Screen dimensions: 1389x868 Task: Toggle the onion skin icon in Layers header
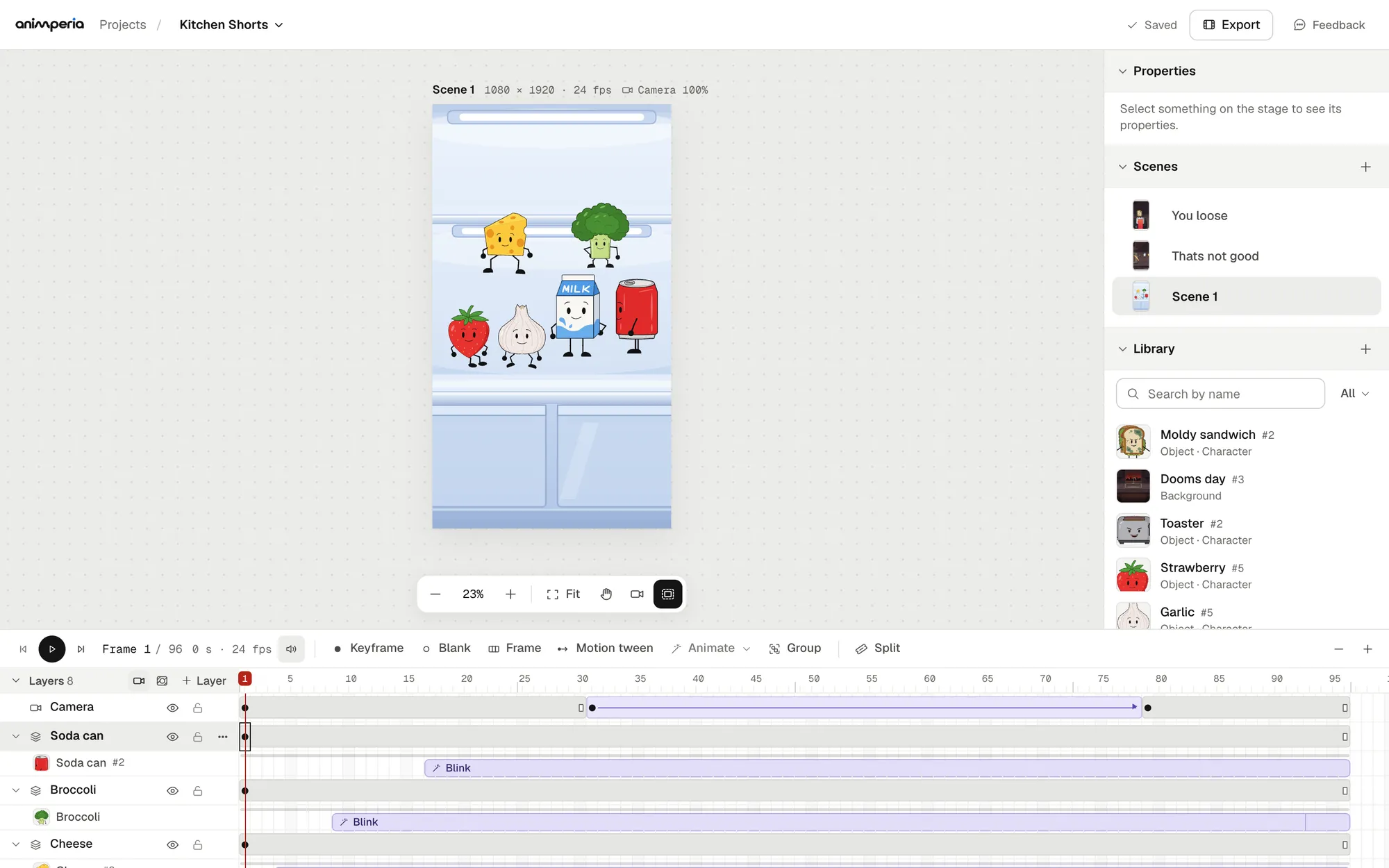pyautogui.click(x=162, y=681)
